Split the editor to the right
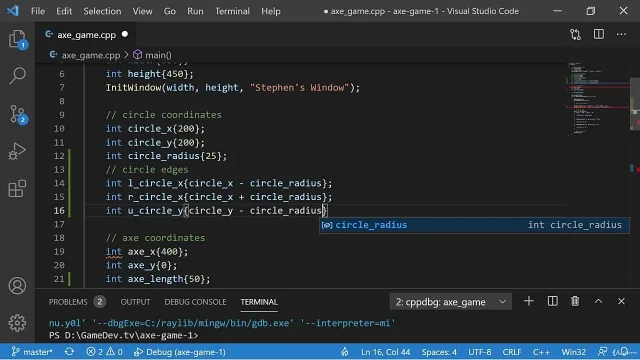Image resolution: width=640 pixels, height=360 pixels. pos(599,34)
